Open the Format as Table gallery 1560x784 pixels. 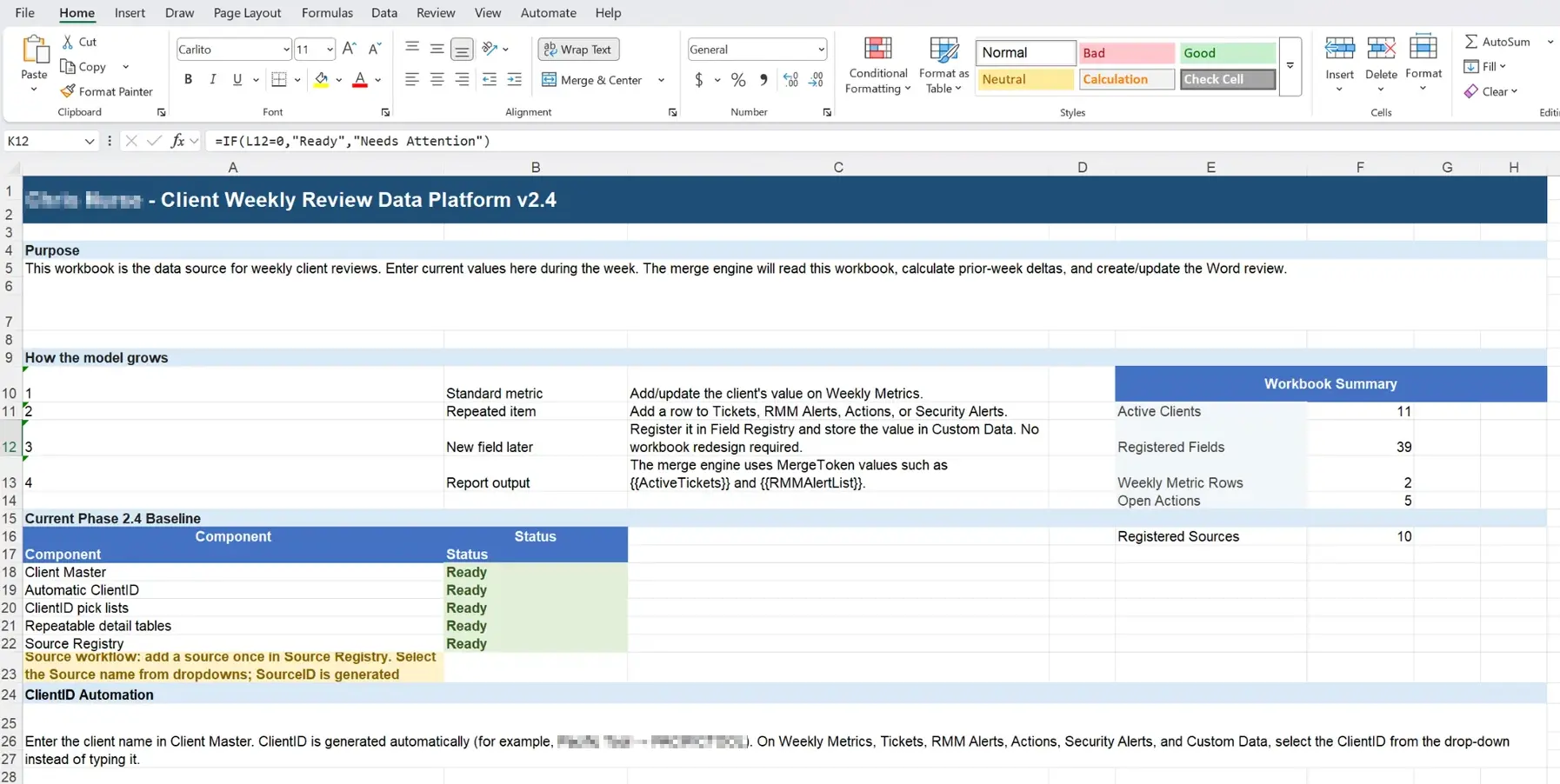[x=943, y=66]
